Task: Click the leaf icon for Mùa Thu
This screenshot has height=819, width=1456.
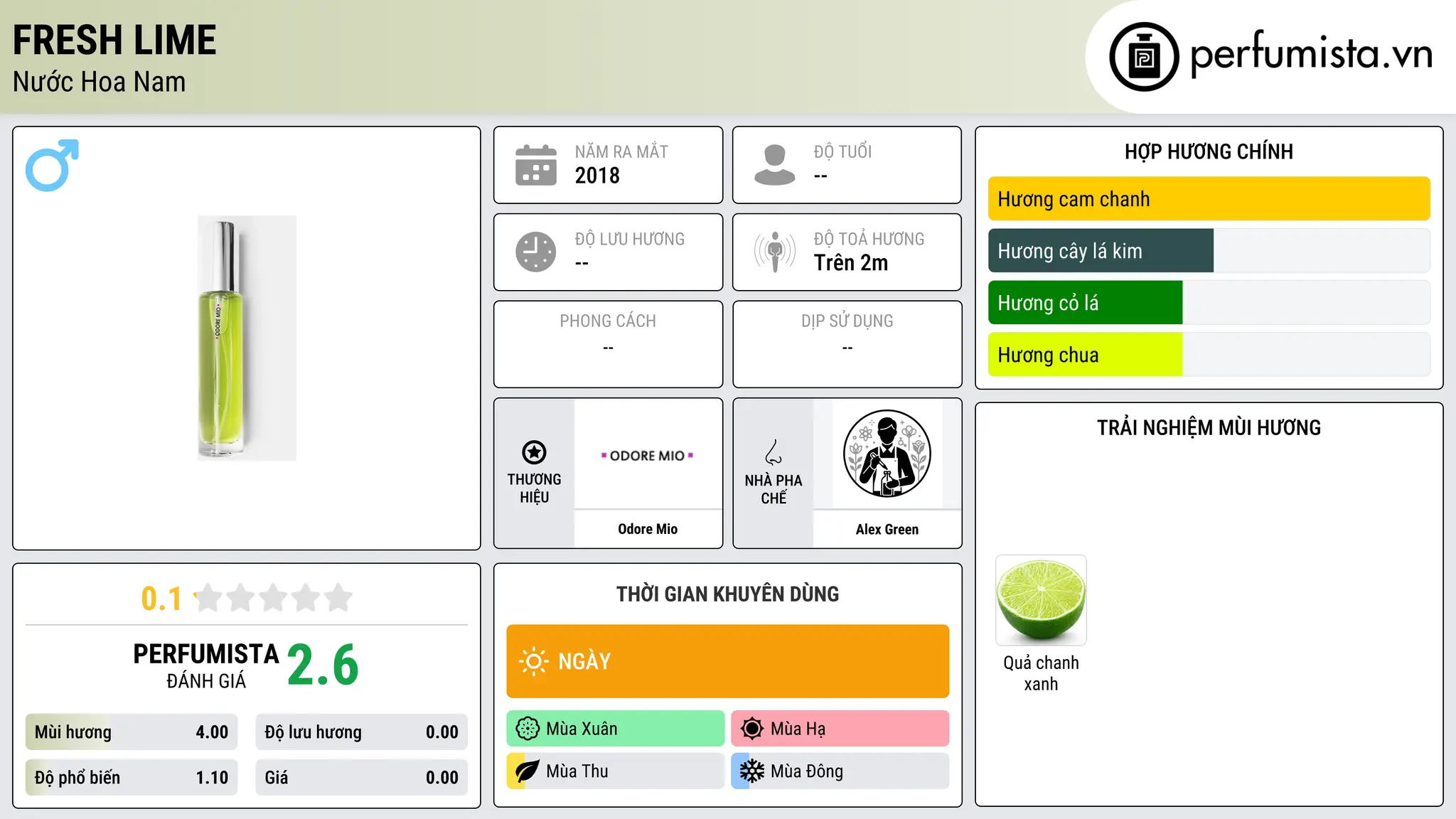Action: (x=528, y=771)
